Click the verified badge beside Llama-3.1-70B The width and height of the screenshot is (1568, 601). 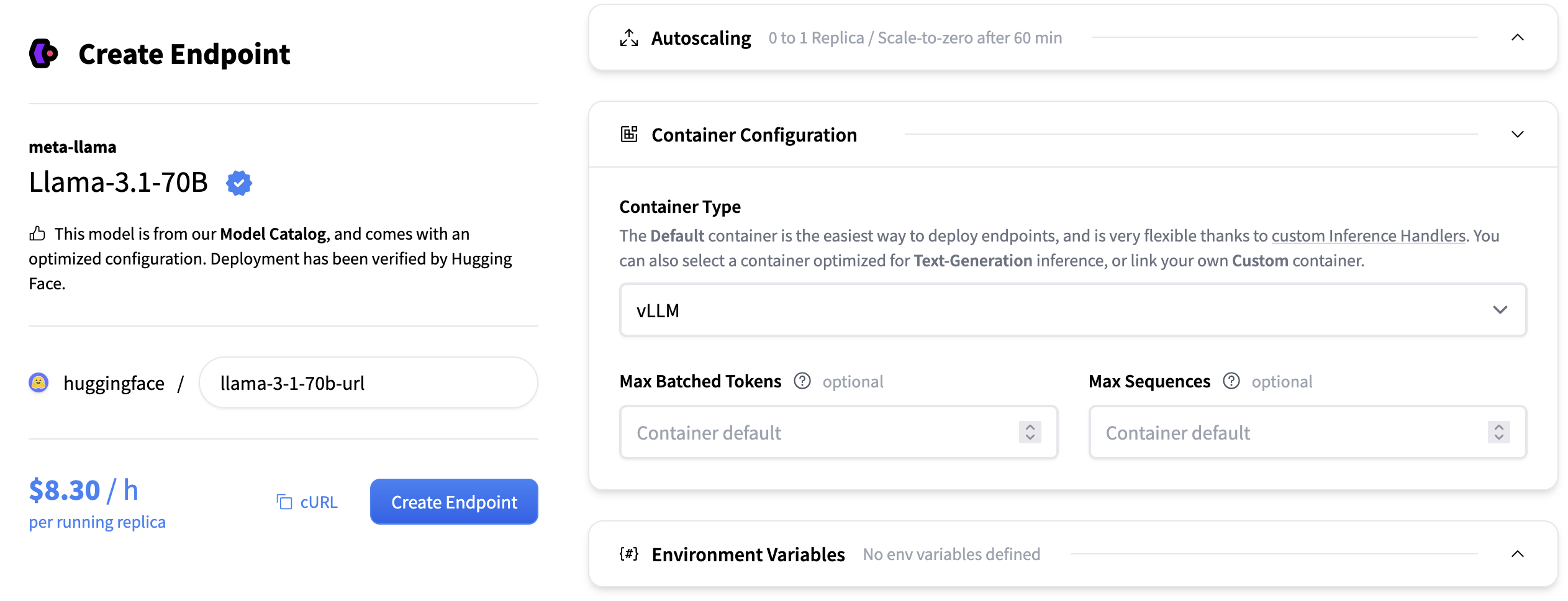click(239, 183)
